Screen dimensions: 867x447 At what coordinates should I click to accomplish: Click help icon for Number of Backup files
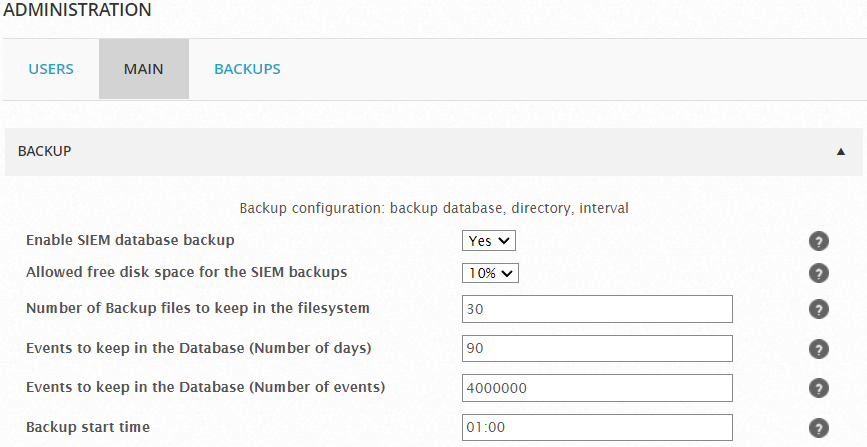818,309
